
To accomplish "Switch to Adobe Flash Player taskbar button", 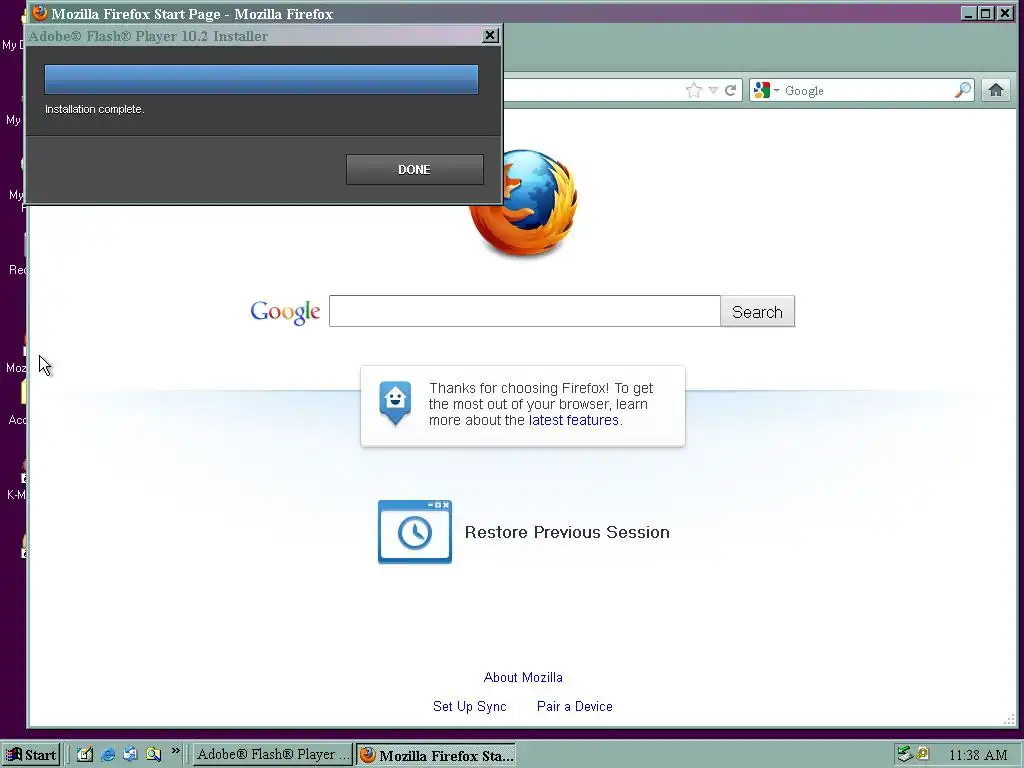I will pyautogui.click(x=271, y=754).
